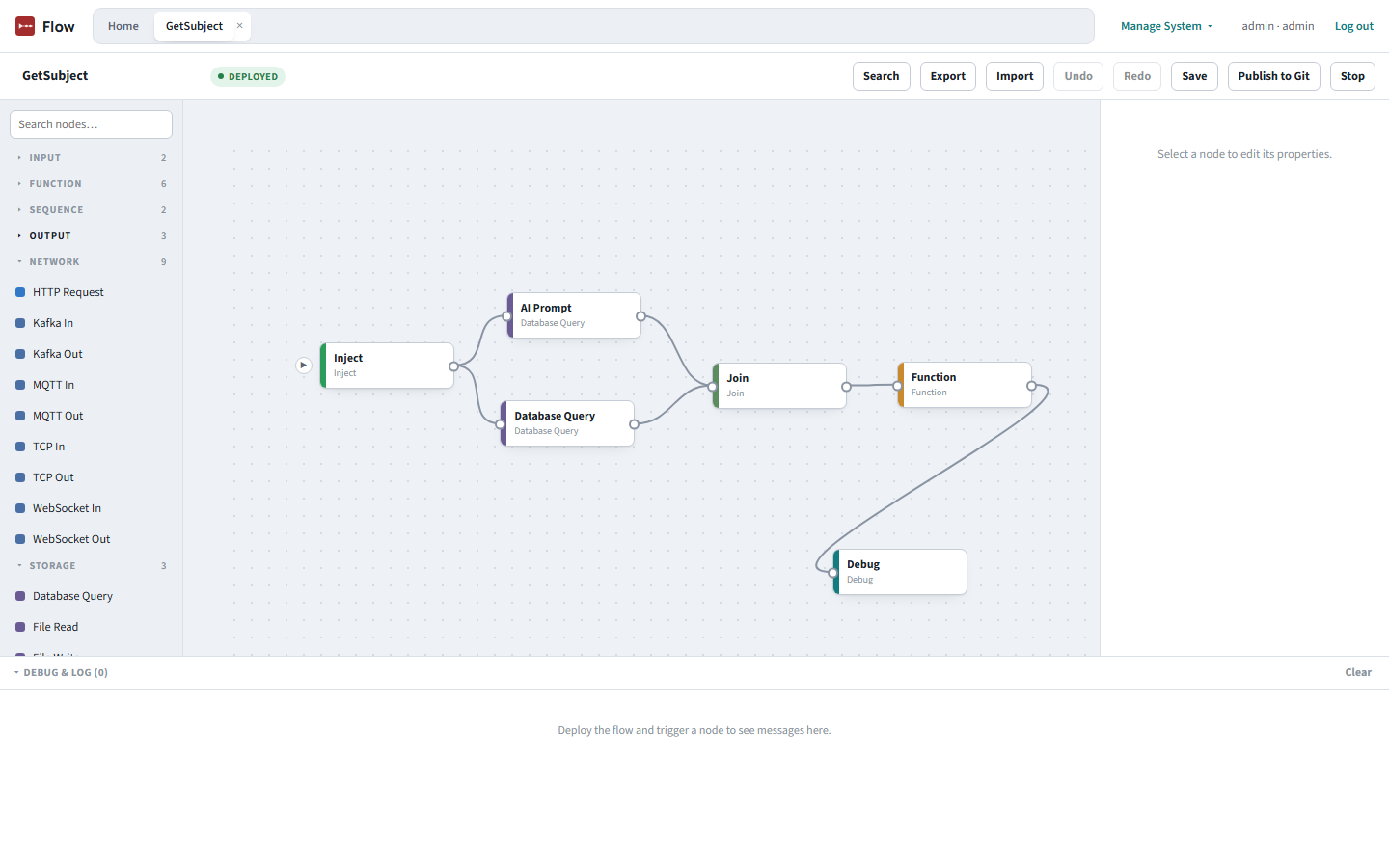Image resolution: width=1389 pixels, height=868 pixels.
Task: Trigger the Inject node play button
Action: [304, 366]
